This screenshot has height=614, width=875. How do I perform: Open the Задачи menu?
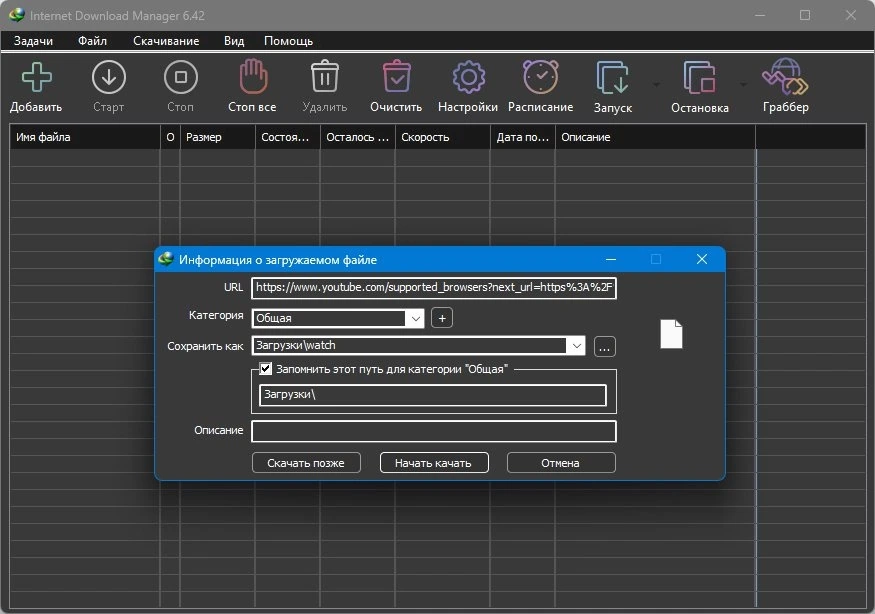click(33, 41)
